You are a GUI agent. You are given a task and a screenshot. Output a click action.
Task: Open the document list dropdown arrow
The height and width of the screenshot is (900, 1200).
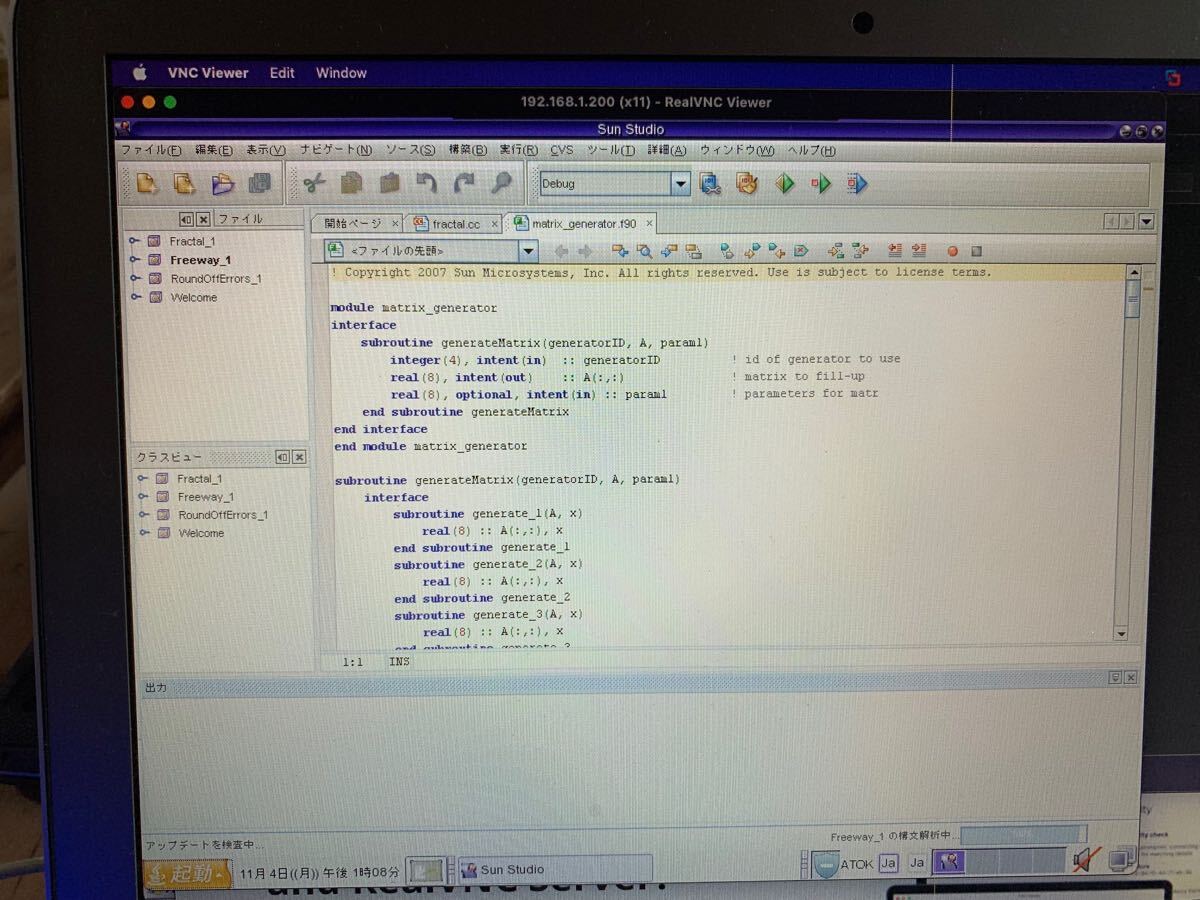pos(1146,222)
